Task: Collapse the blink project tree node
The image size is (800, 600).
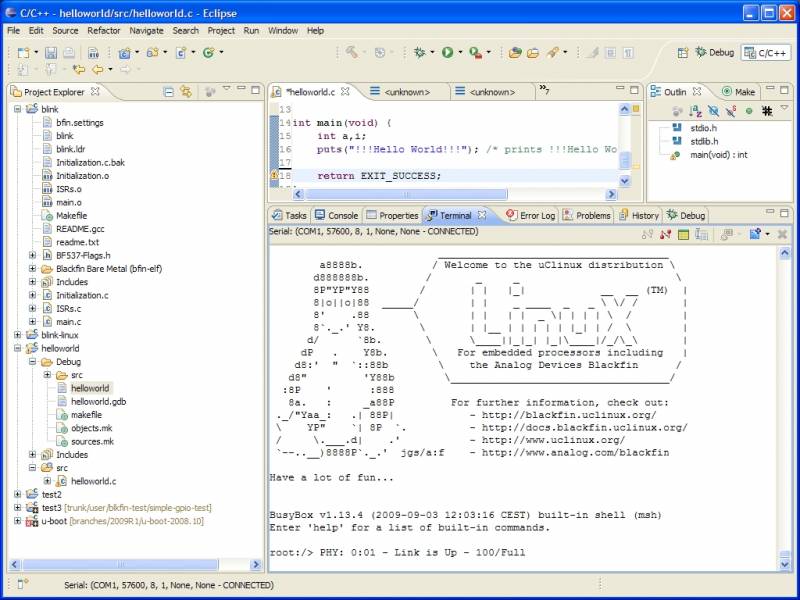Action: [18, 109]
